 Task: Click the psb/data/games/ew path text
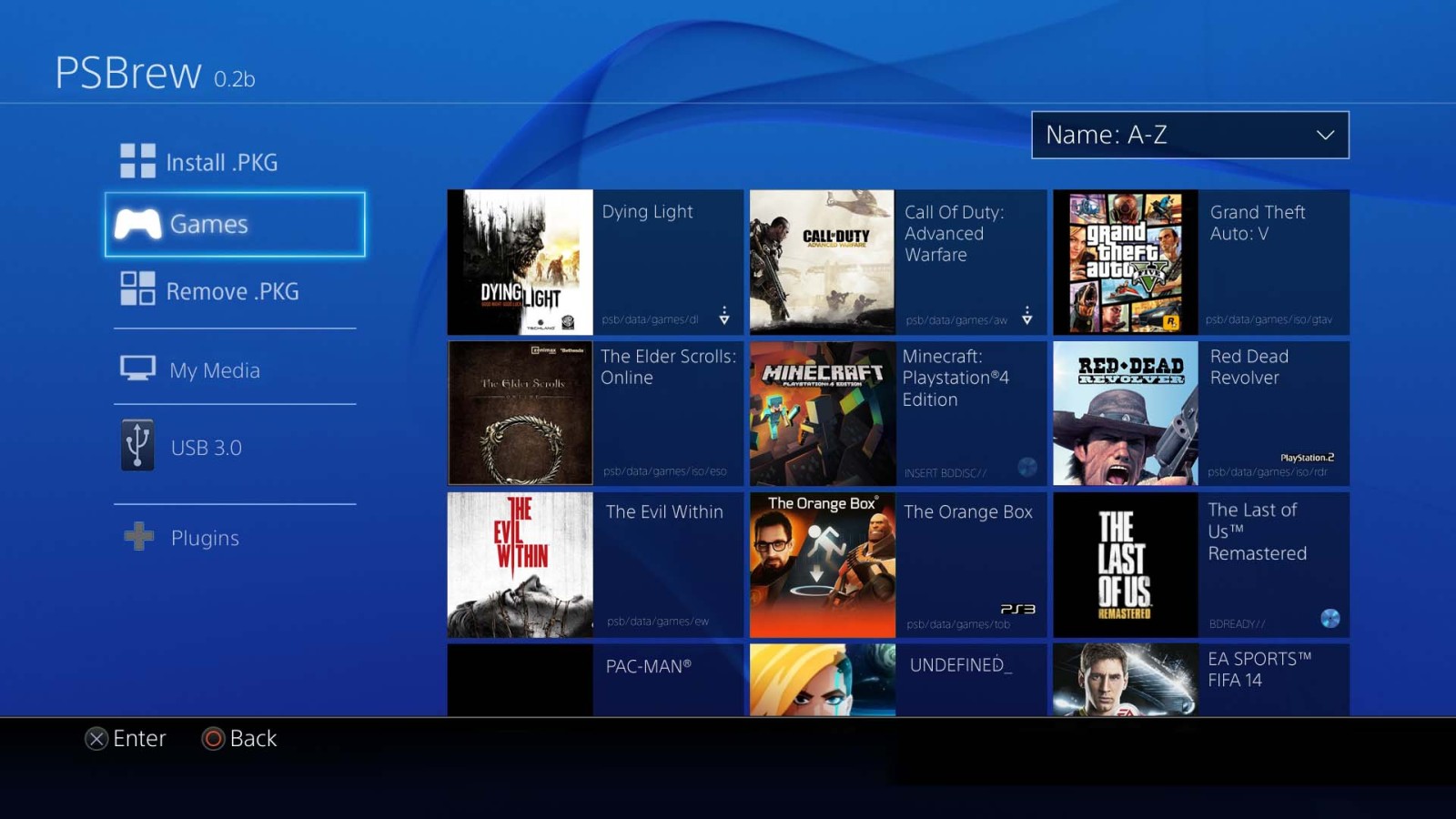click(658, 622)
